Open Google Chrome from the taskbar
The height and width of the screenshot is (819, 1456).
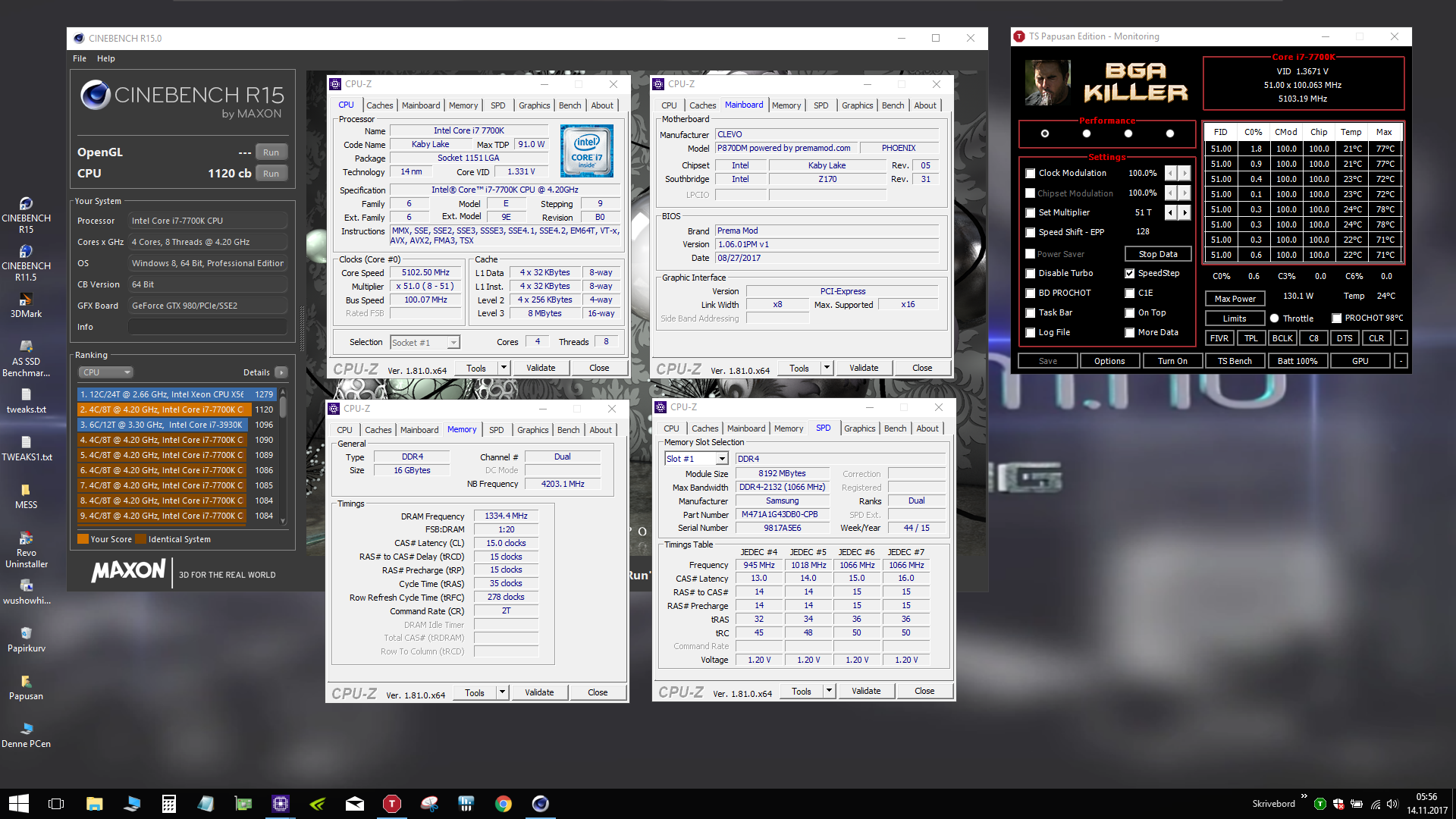coord(504,804)
